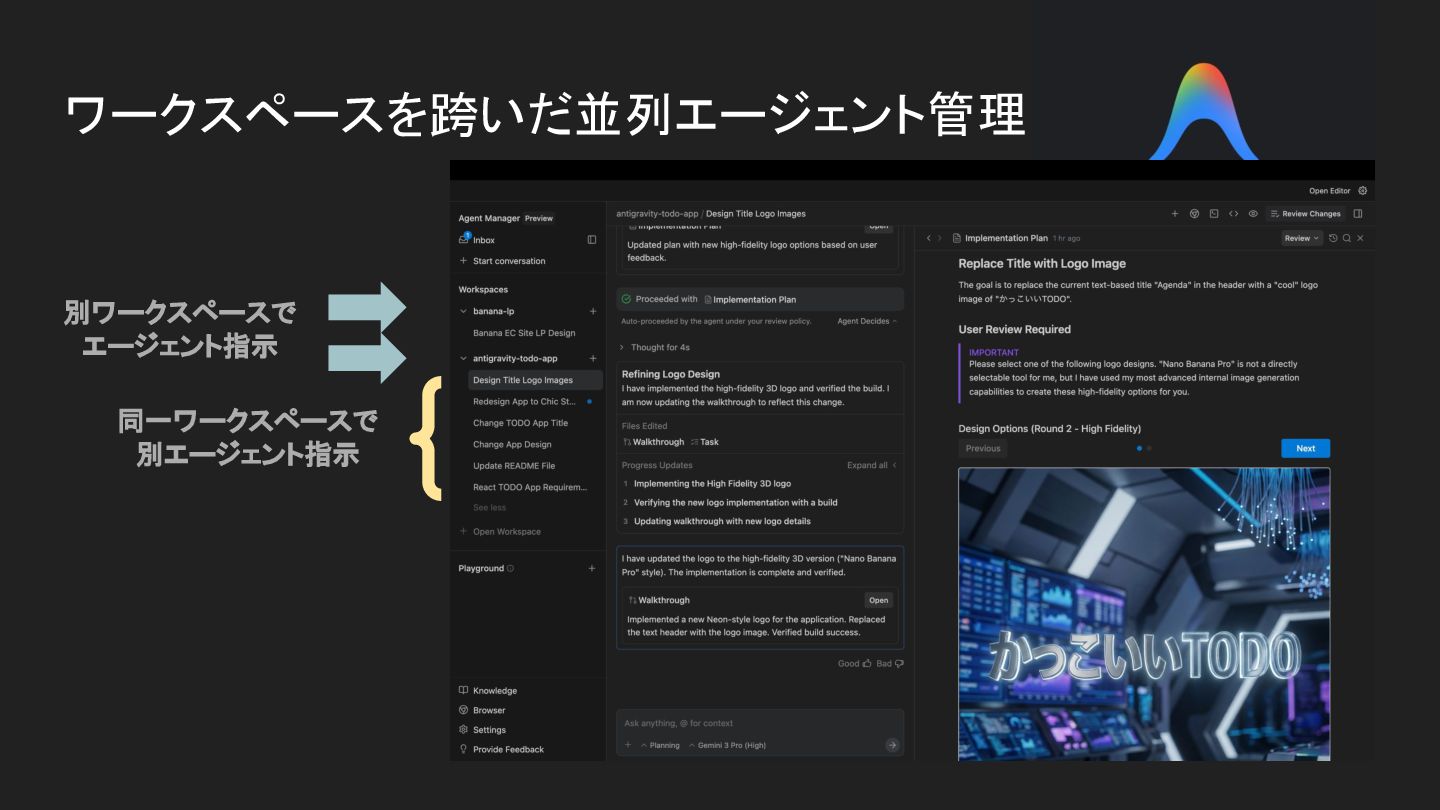Click the code brackets icon in toolbar
Image resolution: width=1440 pixels, height=810 pixels.
point(1233,213)
